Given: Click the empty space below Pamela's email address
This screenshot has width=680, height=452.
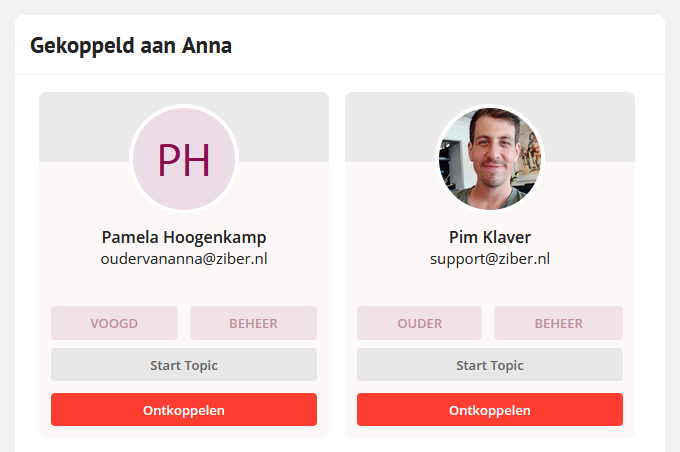Looking at the screenshot, I should click(x=184, y=286).
